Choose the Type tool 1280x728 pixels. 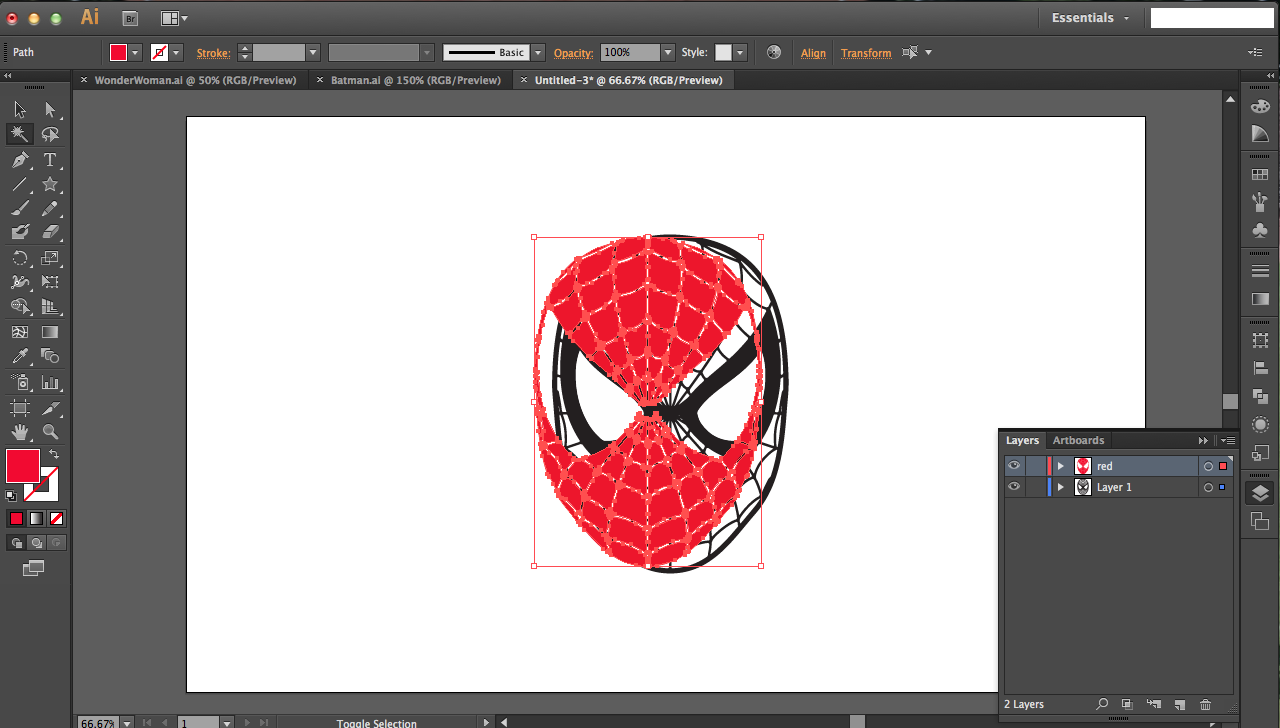(x=50, y=160)
